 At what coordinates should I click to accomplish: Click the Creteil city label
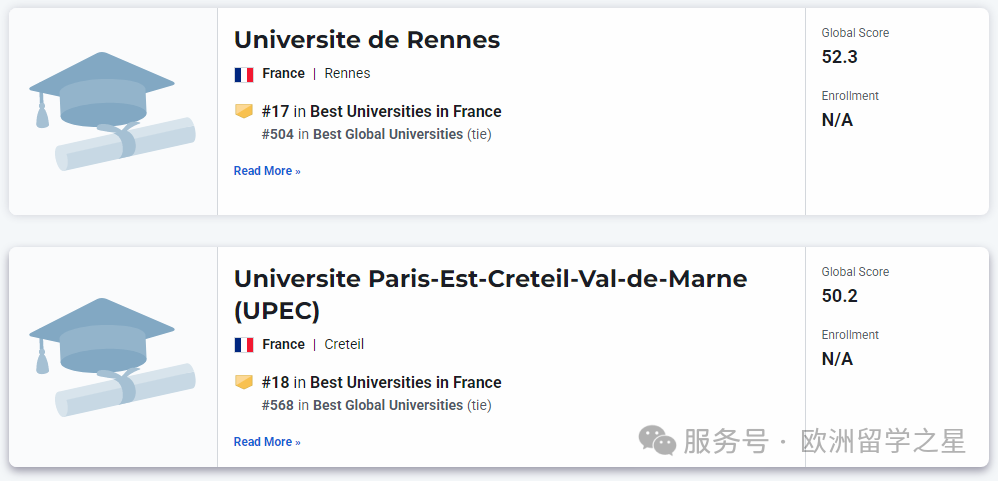[x=344, y=344]
